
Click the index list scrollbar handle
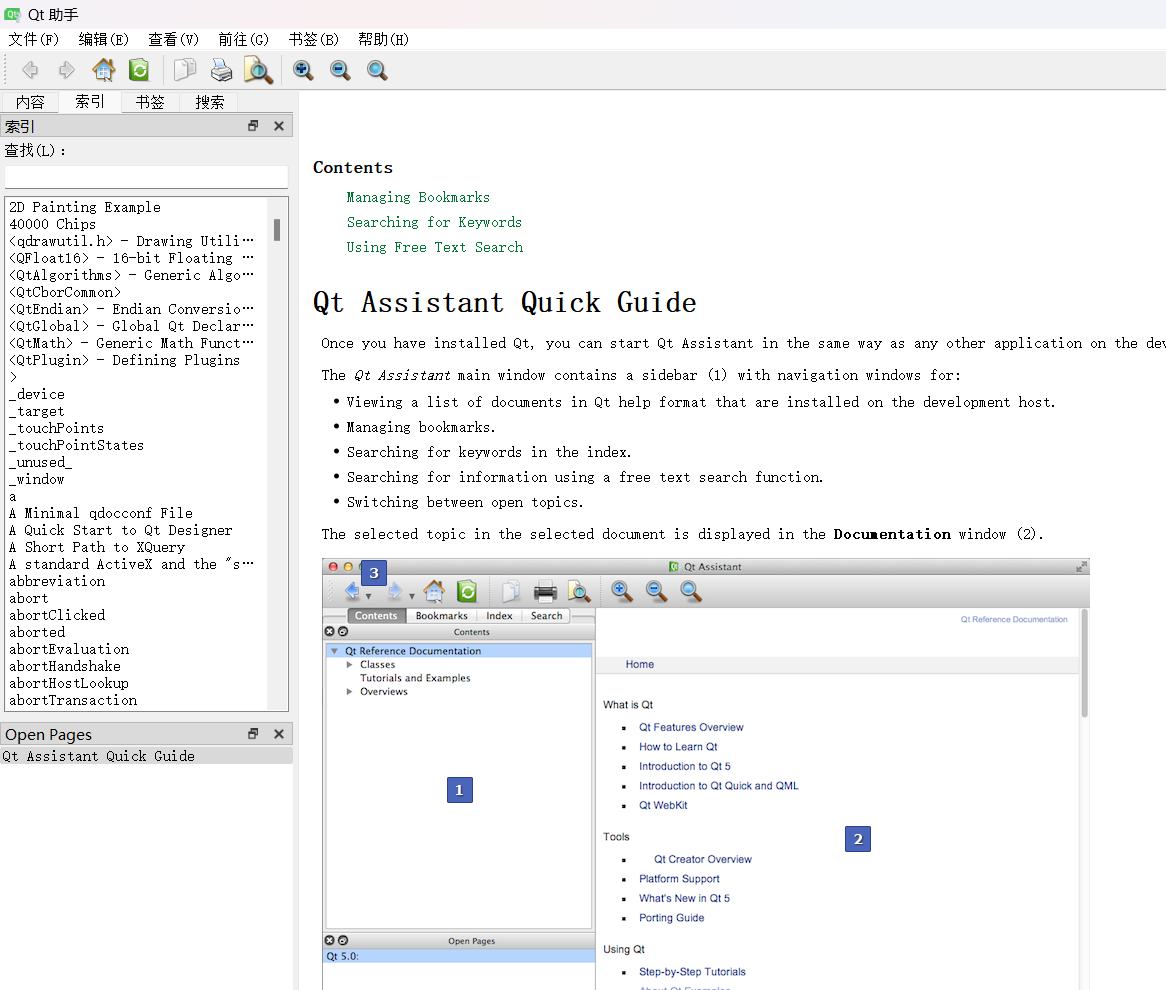[277, 230]
